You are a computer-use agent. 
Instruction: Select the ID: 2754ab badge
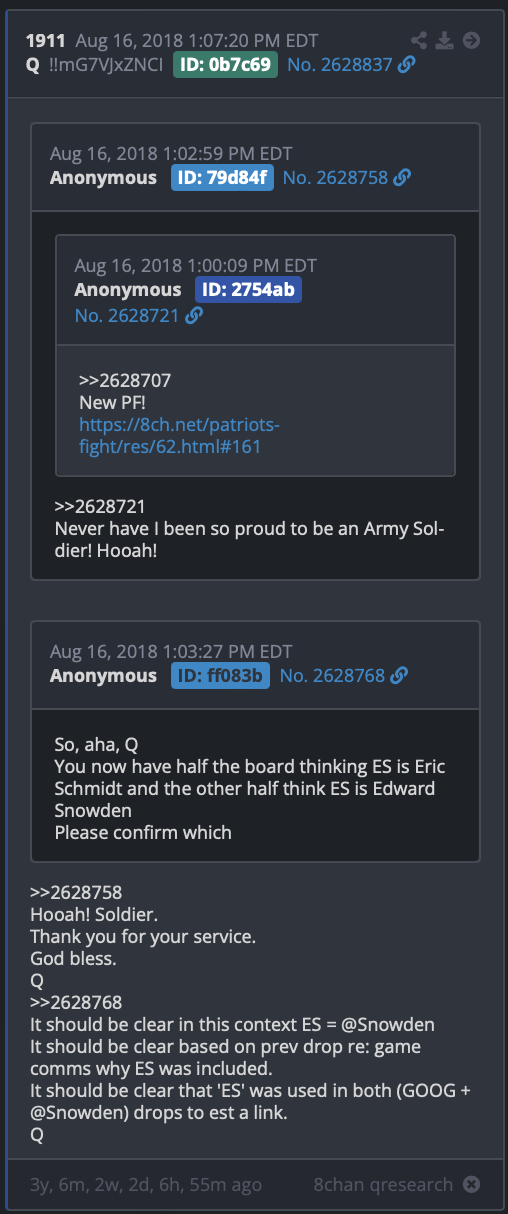(x=248, y=290)
